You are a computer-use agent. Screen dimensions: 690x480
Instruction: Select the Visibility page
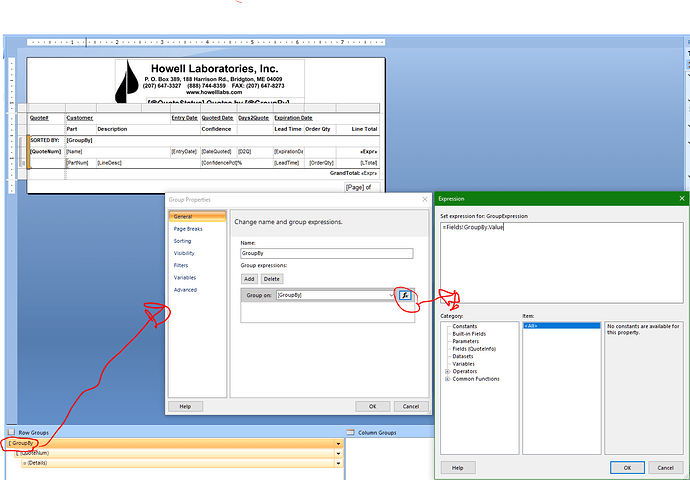click(184, 253)
